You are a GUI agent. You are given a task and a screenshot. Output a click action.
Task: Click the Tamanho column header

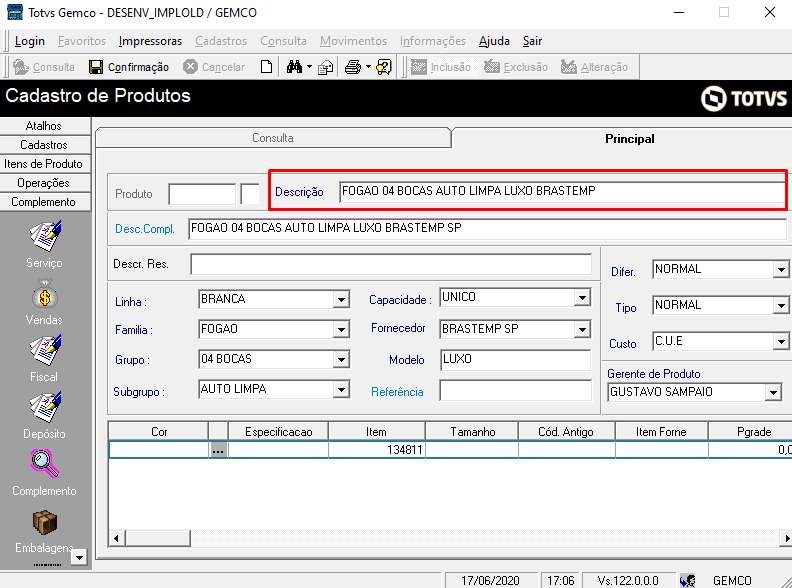(472, 432)
